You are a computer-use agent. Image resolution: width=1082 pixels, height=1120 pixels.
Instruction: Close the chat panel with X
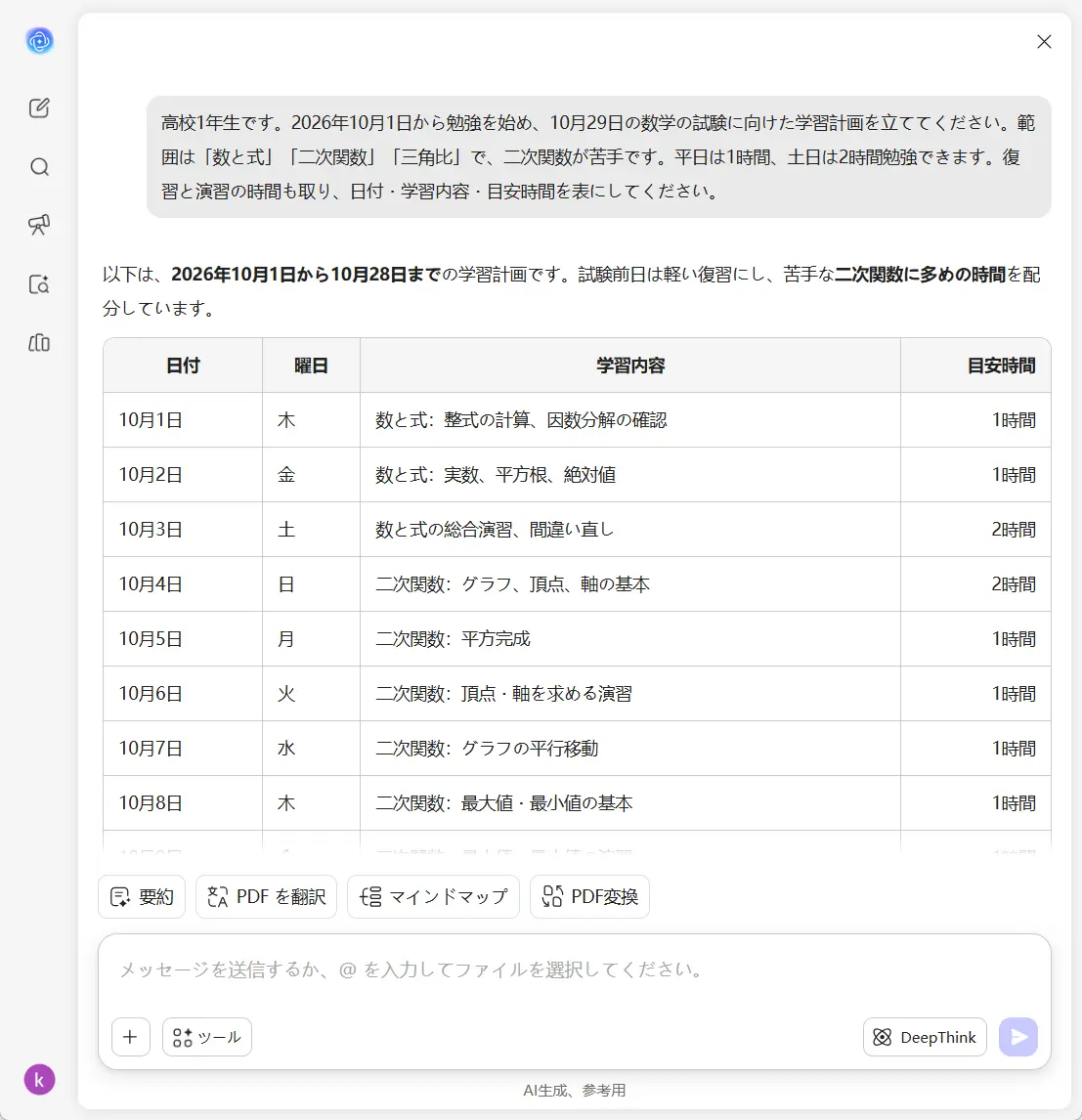(1044, 41)
